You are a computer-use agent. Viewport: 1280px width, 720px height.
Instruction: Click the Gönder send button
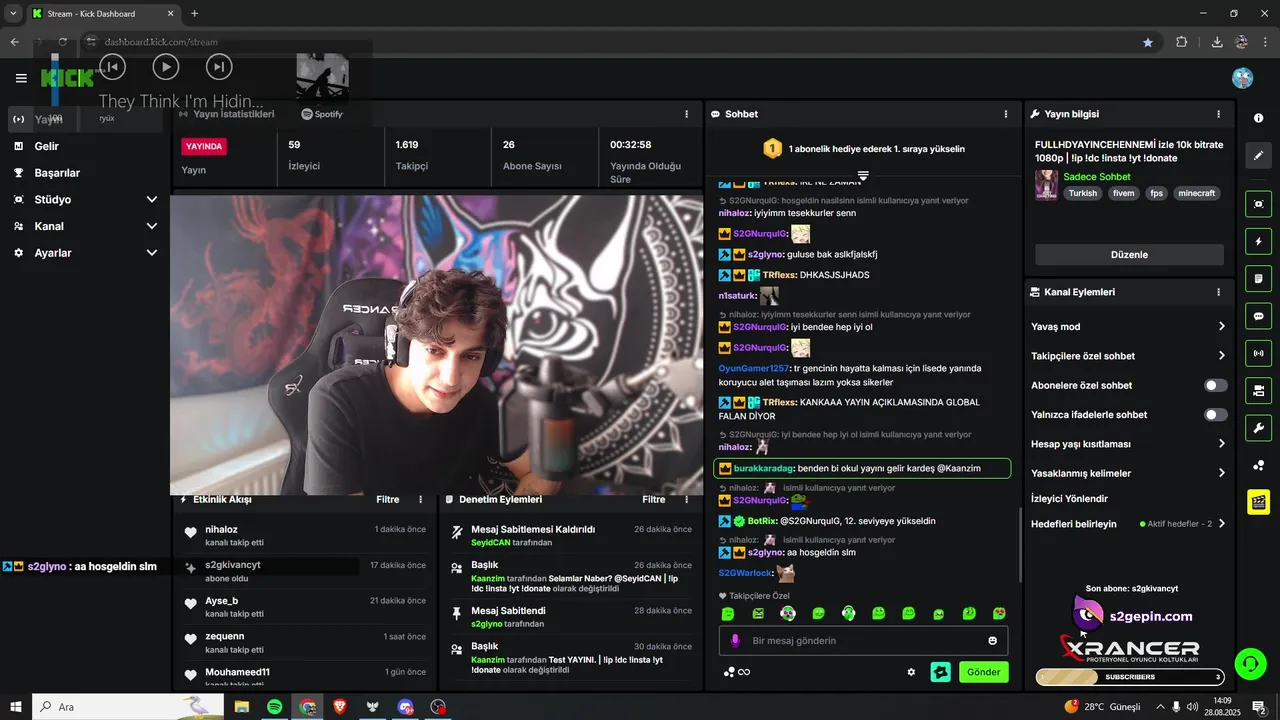click(x=983, y=672)
